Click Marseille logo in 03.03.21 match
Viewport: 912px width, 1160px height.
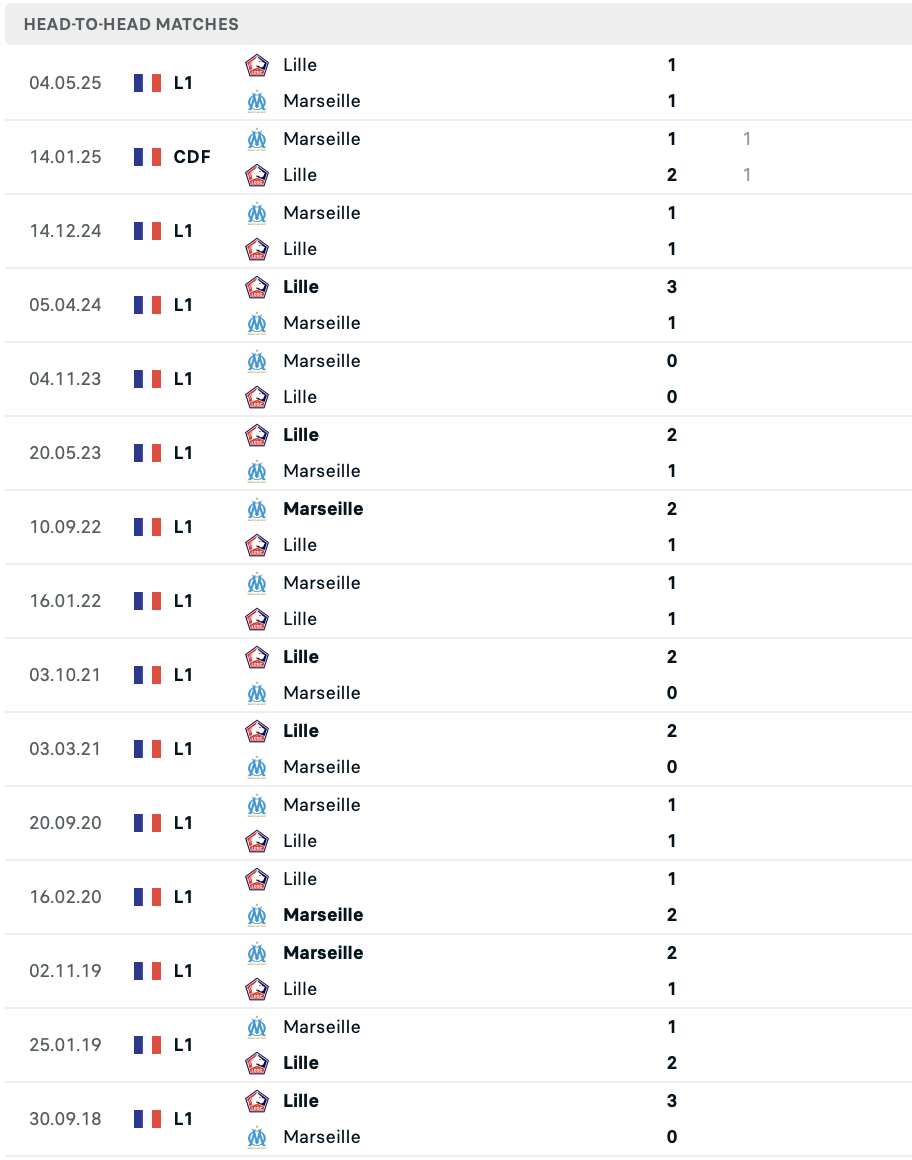click(257, 767)
